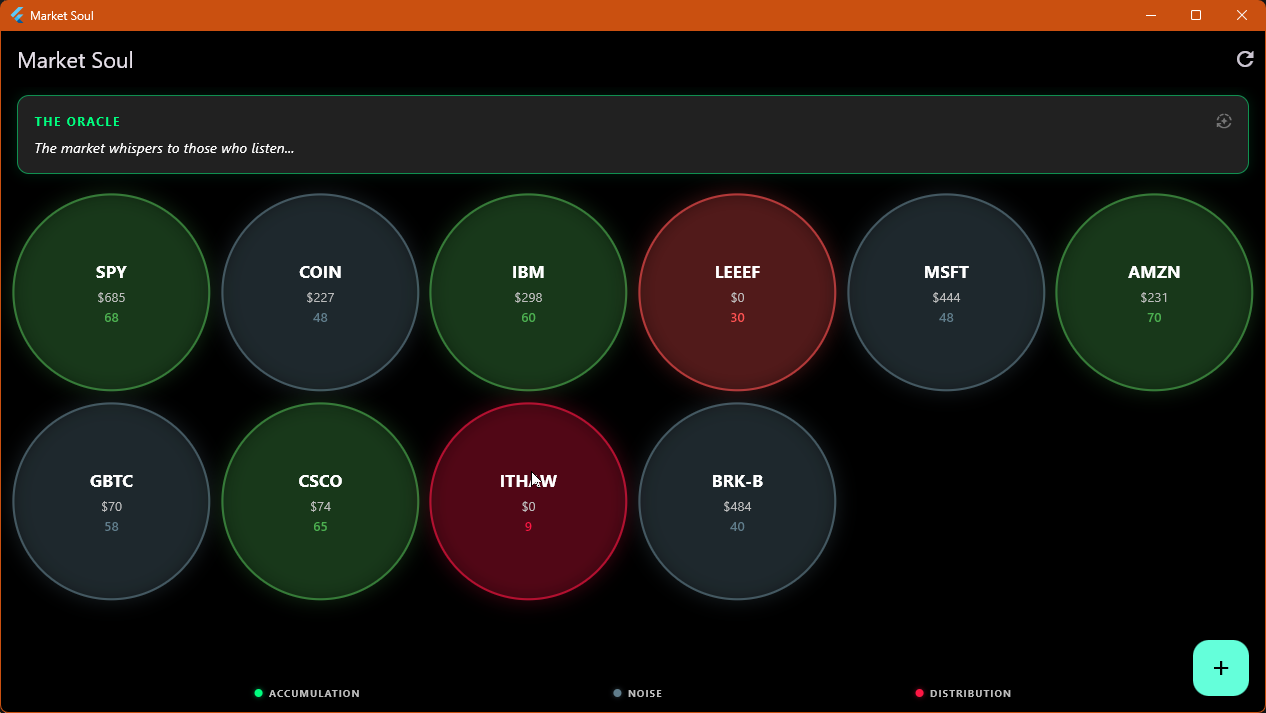The height and width of the screenshot is (713, 1266).
Task: Open the CSCO stock bubble
Action: tap(320, 501)
